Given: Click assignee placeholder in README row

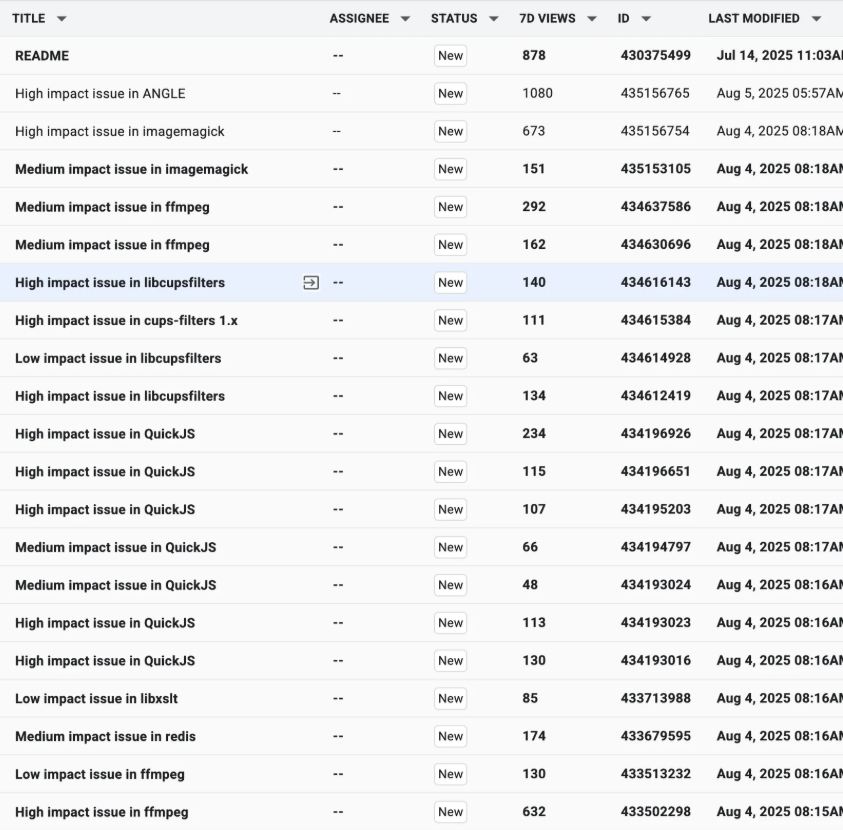Looking at the screenshot, I should [x=338, y=56].
